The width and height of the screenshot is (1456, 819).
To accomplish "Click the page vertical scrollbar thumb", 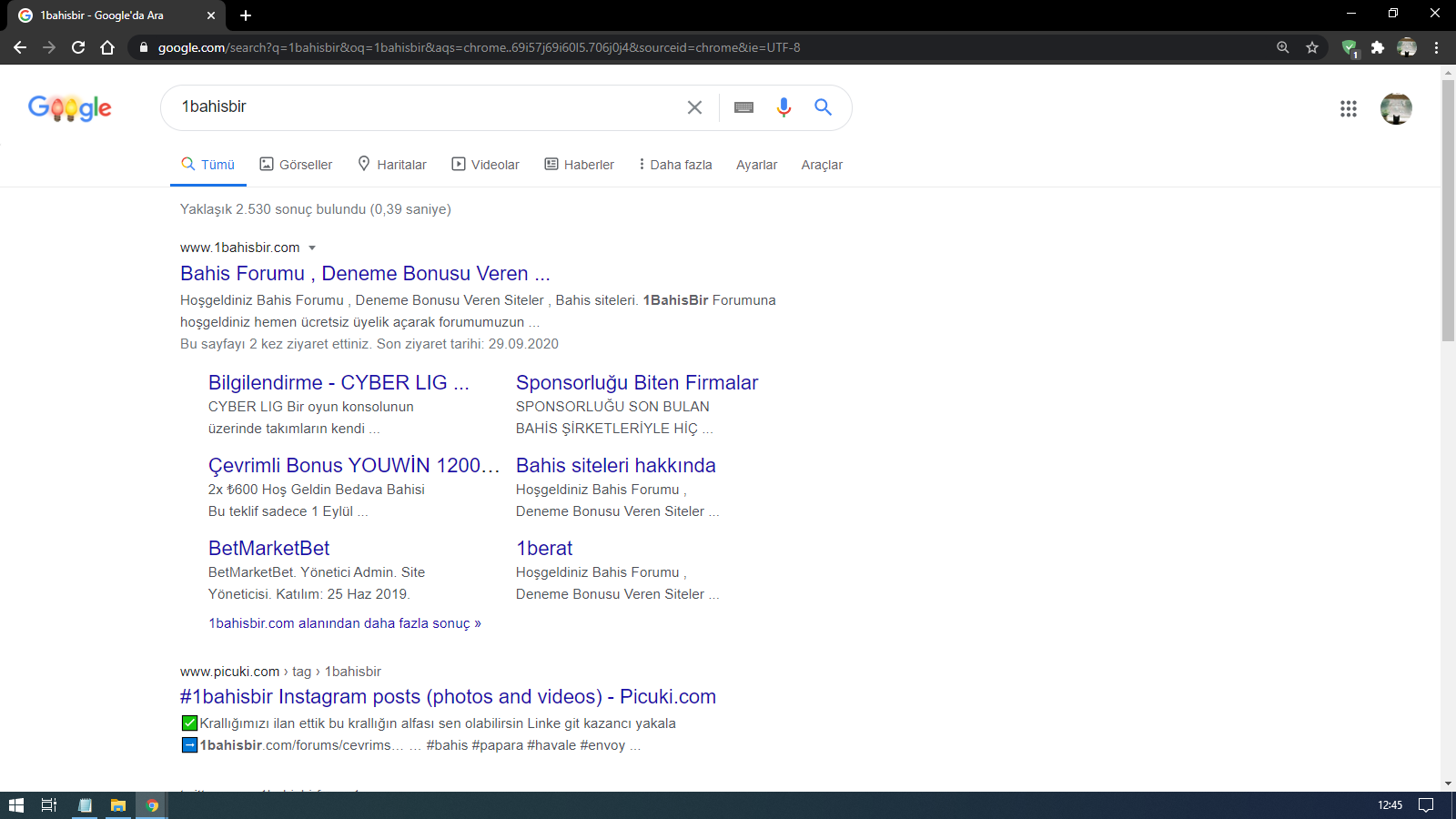I will click(1448, 211).
